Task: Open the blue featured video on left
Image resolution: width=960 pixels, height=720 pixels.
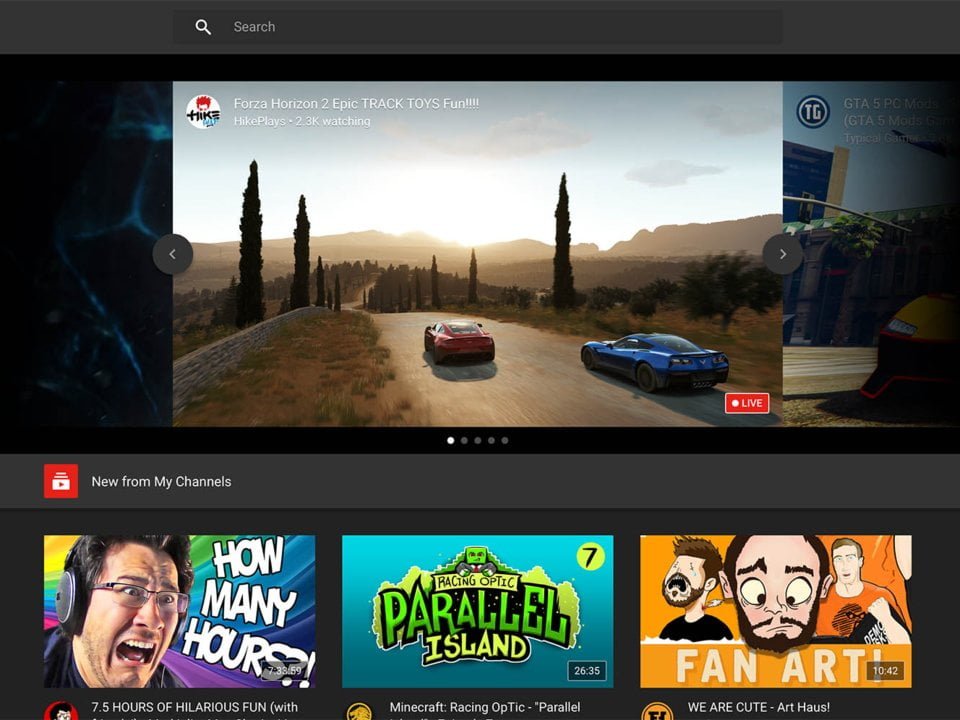Action: click(x=86, y=254)
